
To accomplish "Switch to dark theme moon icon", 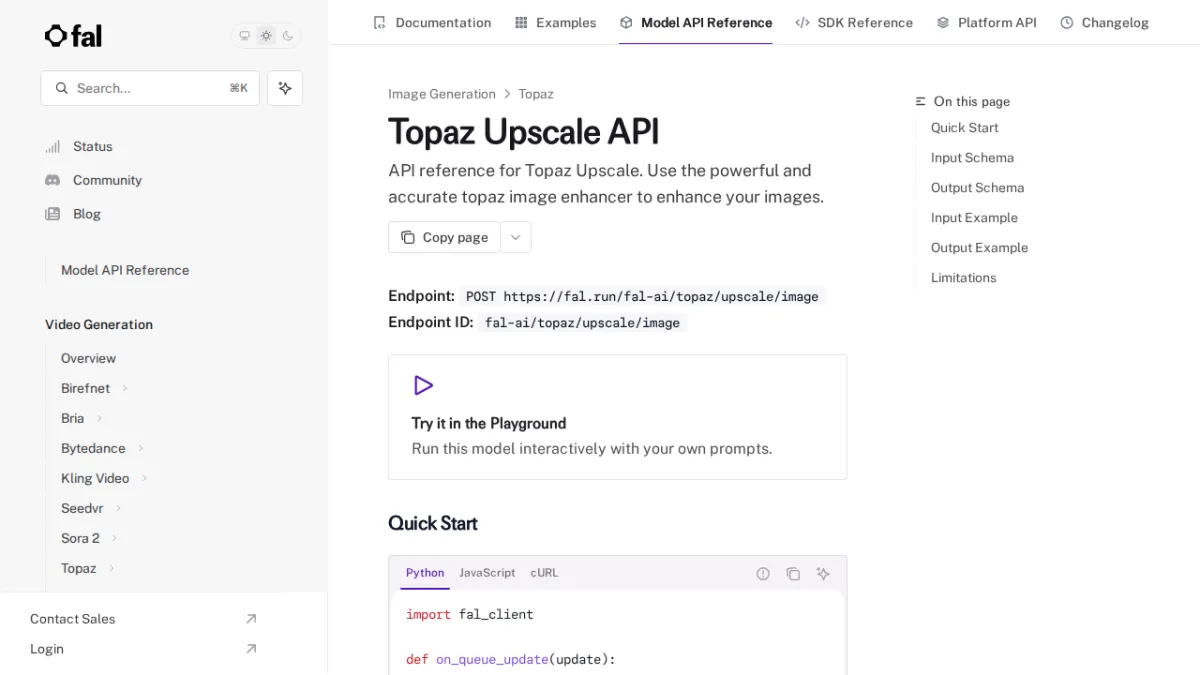I will (x=288, y=36).
